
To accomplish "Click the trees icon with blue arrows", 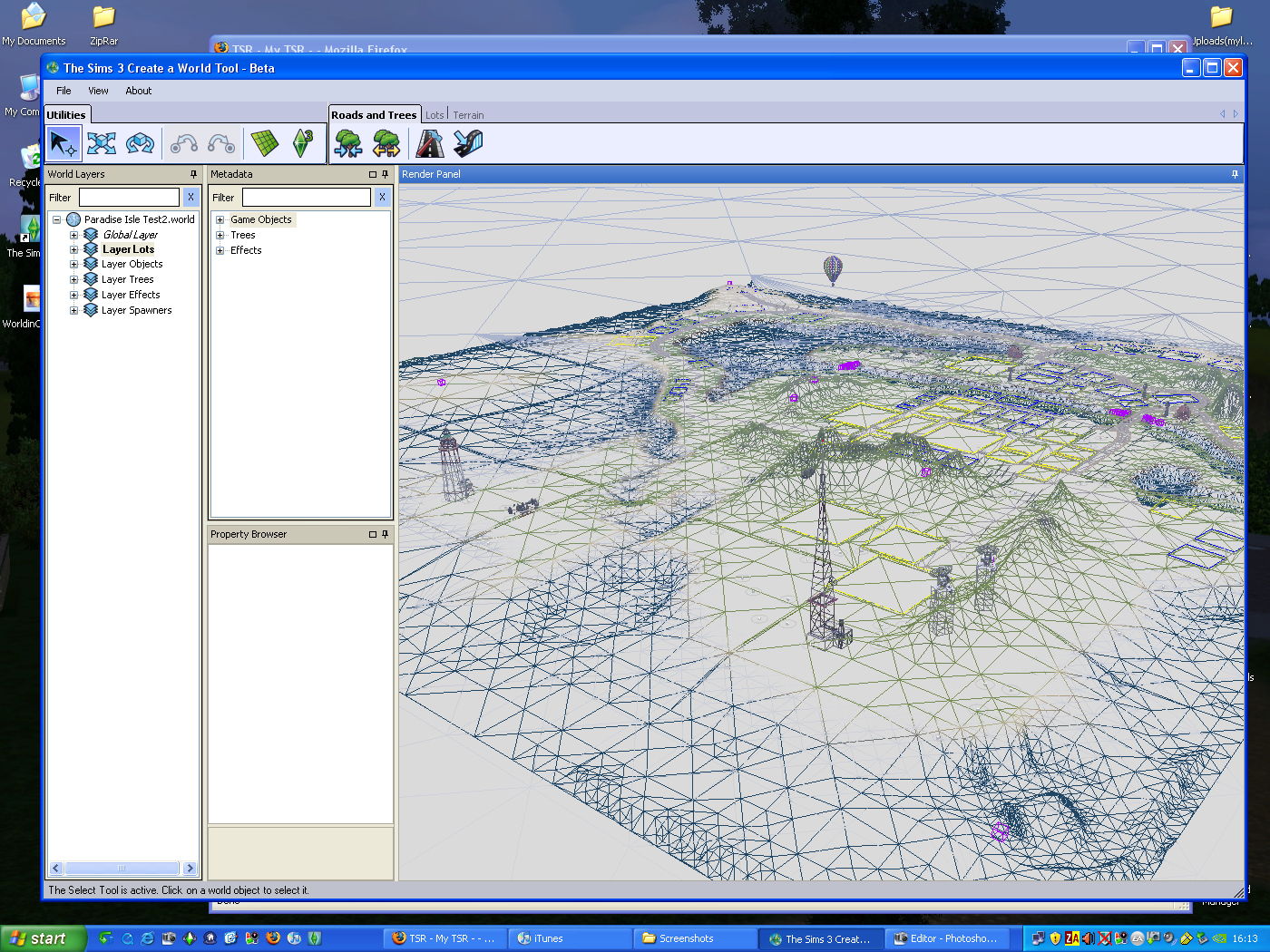I will tap(348, 143).
